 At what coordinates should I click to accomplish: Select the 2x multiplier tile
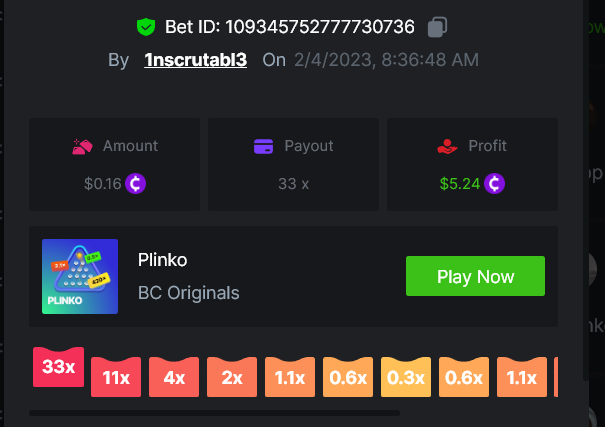coord(232,377)
